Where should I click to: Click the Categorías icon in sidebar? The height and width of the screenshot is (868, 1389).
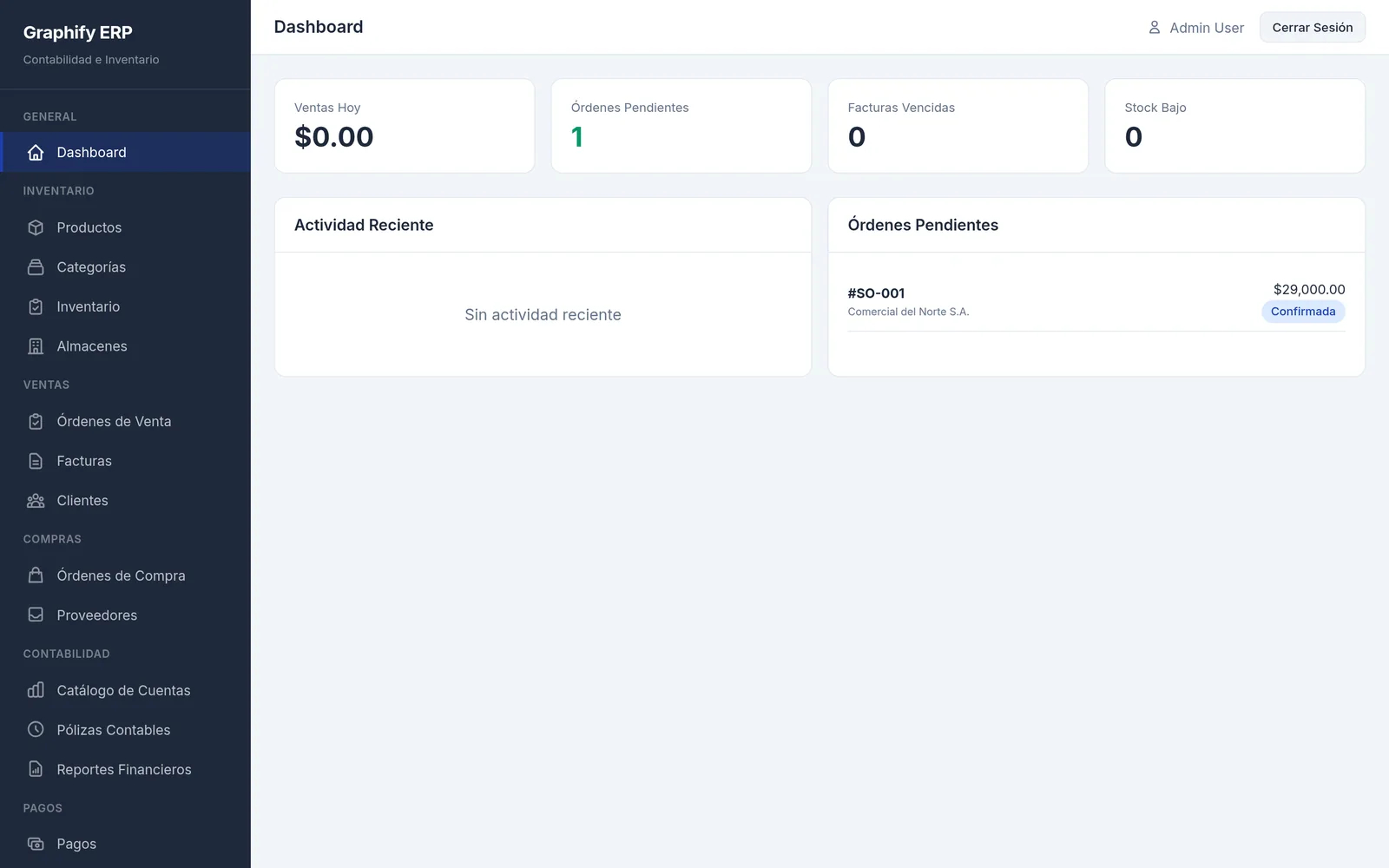click(x=36, y=267)
